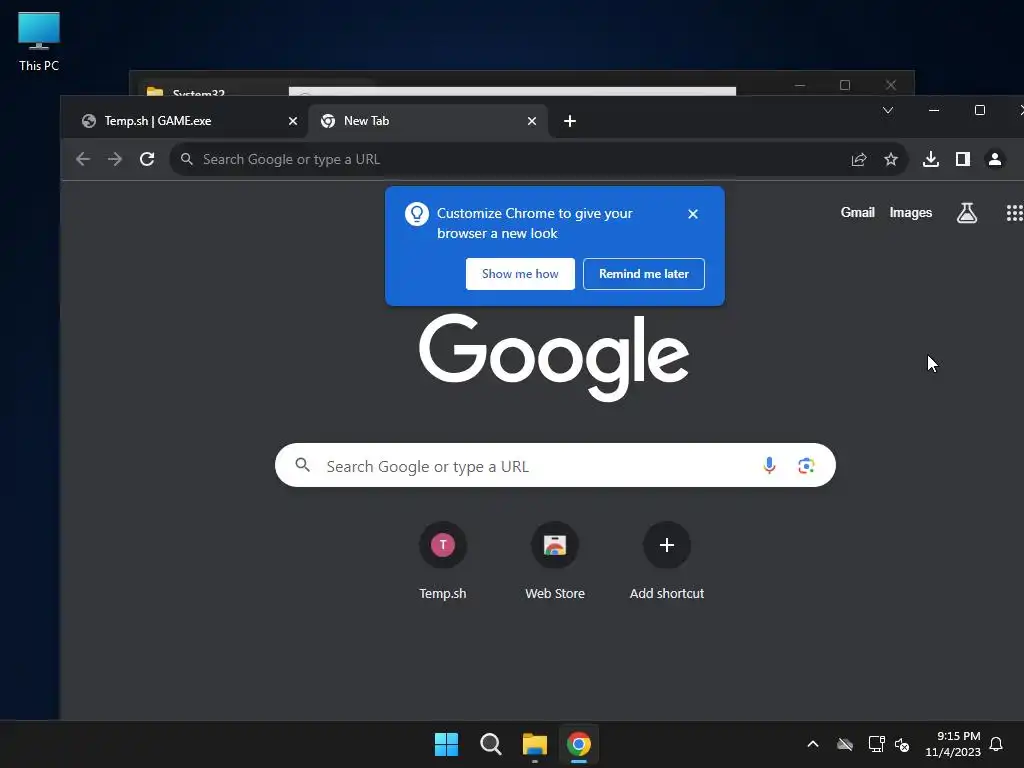
Task: Click Remind me later button
Action: click(x=643, y=274)
